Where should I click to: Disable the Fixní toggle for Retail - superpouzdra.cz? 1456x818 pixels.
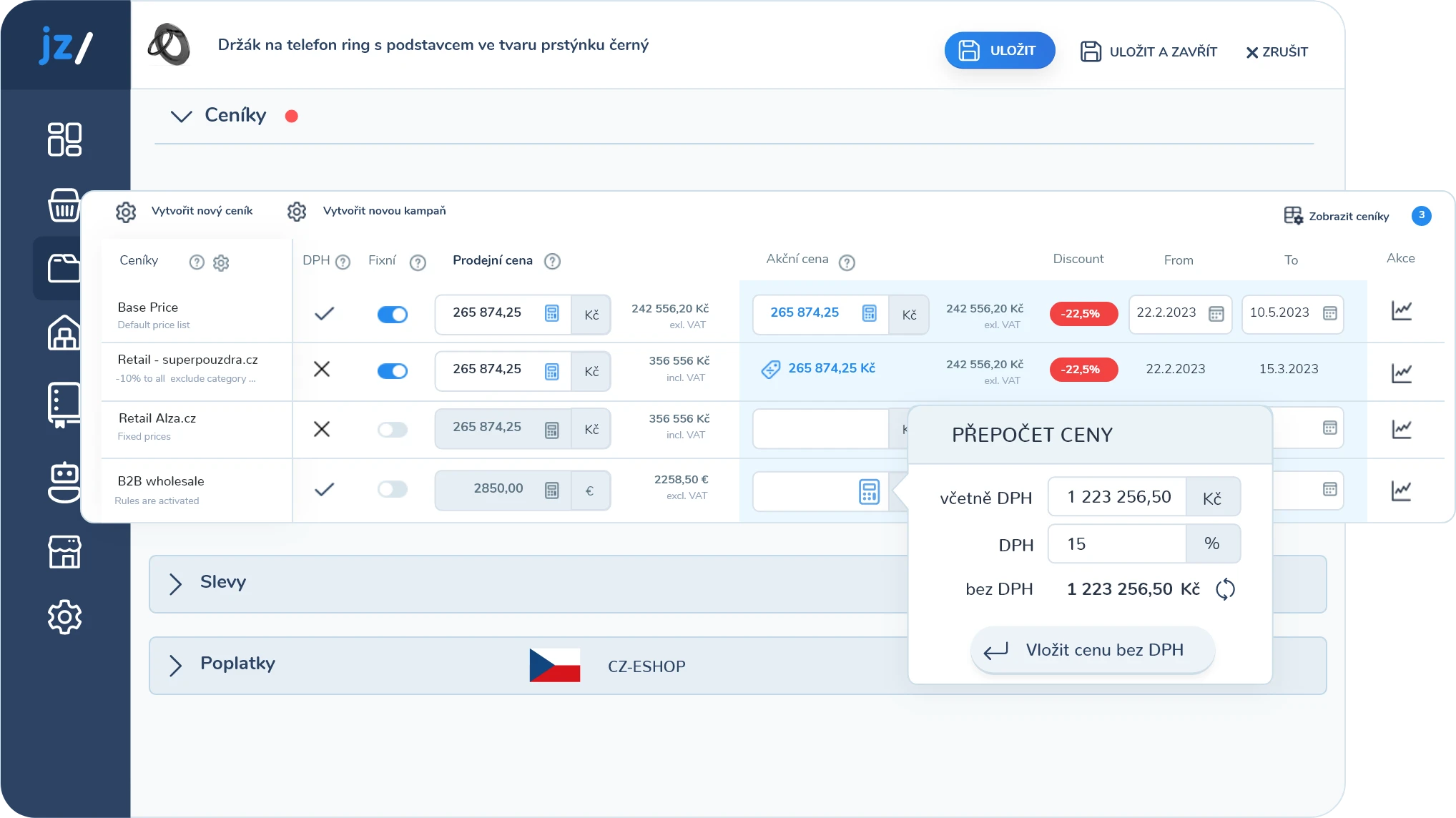[393, 371]
